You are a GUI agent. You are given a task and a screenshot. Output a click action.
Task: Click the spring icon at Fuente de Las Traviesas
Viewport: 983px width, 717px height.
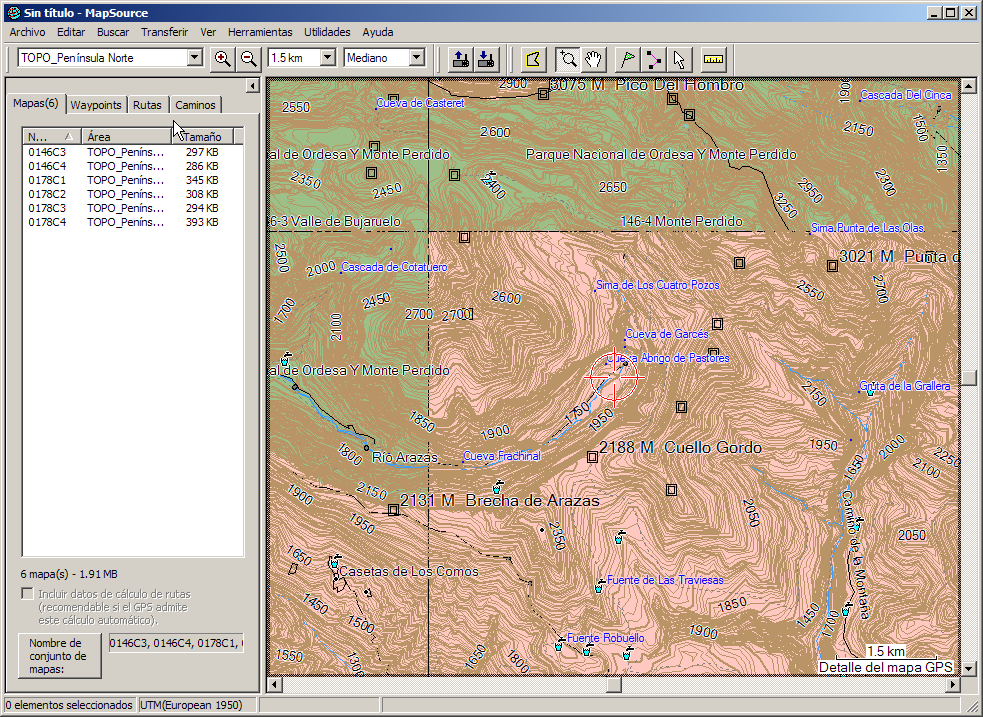click(599, 587)
